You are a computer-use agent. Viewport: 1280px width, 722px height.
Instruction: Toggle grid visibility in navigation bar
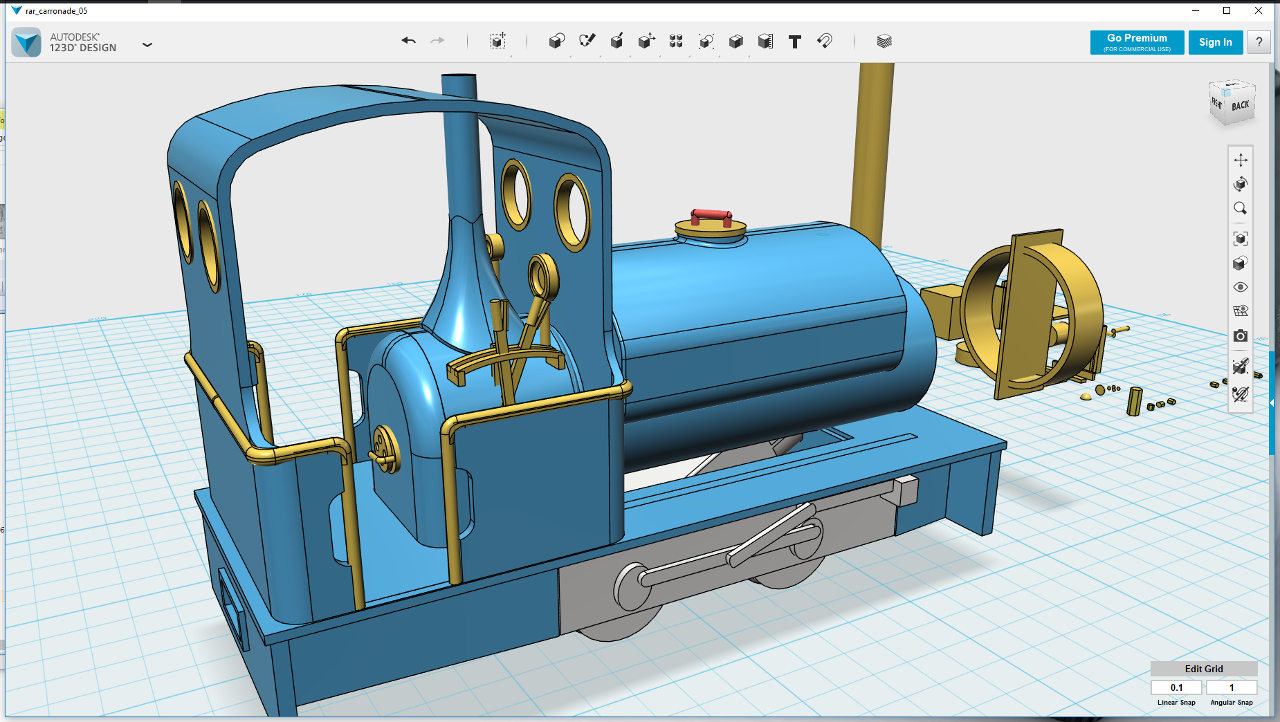(1240, 311)
